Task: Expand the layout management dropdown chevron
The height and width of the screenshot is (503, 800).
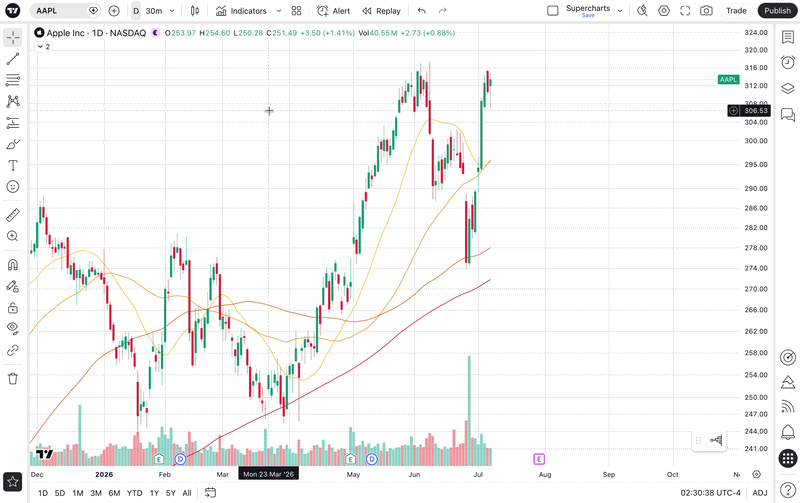Action: (620, 11)
